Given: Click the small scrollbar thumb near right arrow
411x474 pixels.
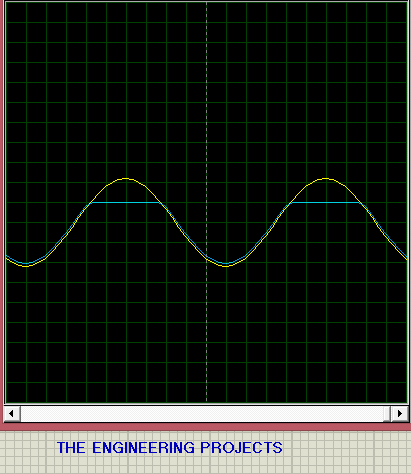Looking at the screenshot, I should (x=387, y=414).
